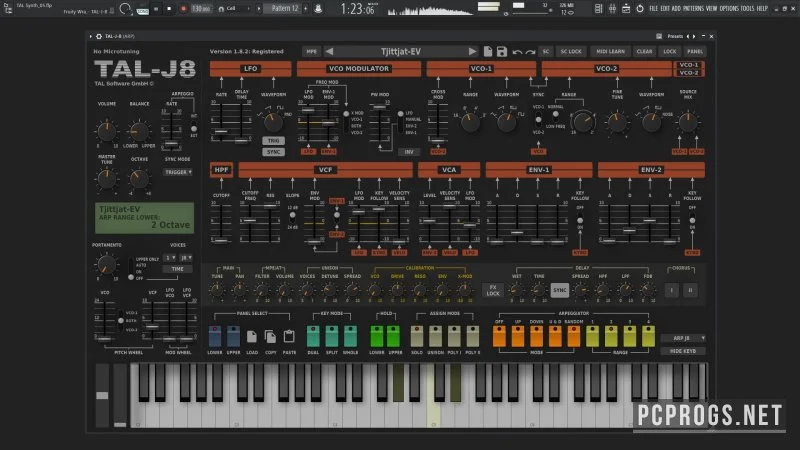Open FL Studio pattern selector Pattern 12

(285, 9)
